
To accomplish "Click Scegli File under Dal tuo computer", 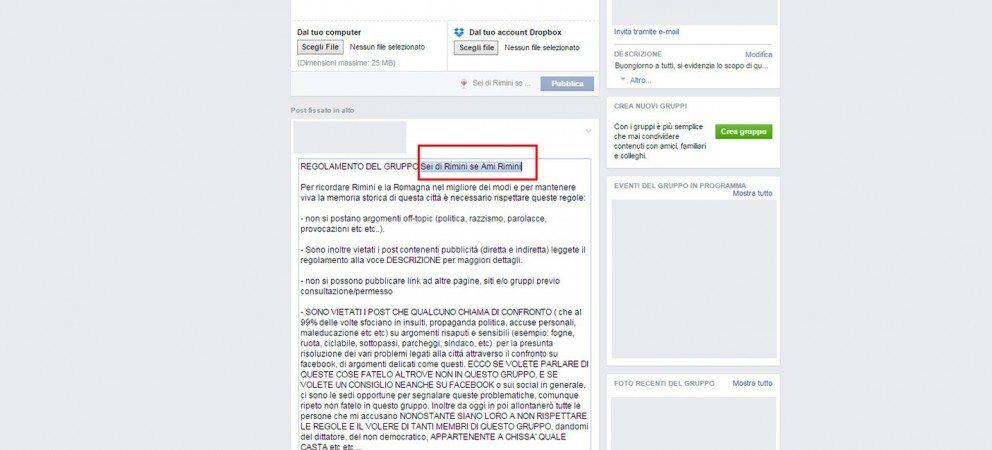I will coord(320,47).
